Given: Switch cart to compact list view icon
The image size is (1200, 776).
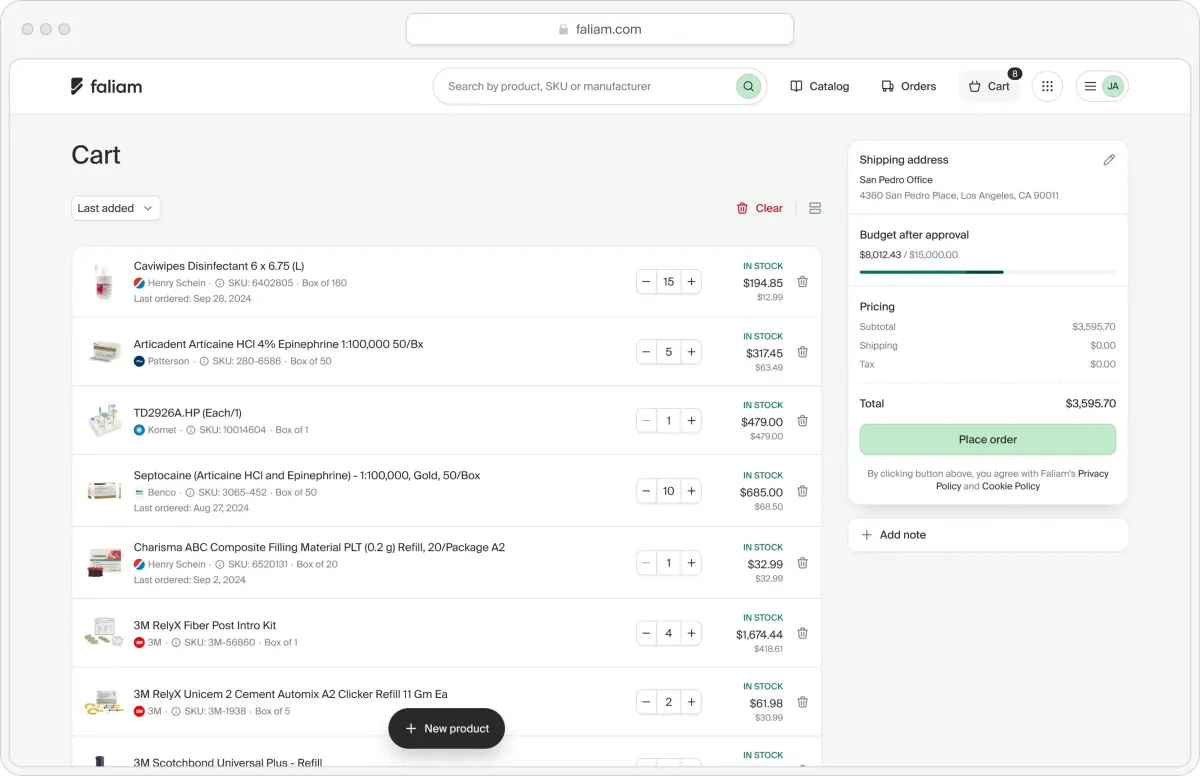Looking at the screenshot, I should click(x=815, y=208).
